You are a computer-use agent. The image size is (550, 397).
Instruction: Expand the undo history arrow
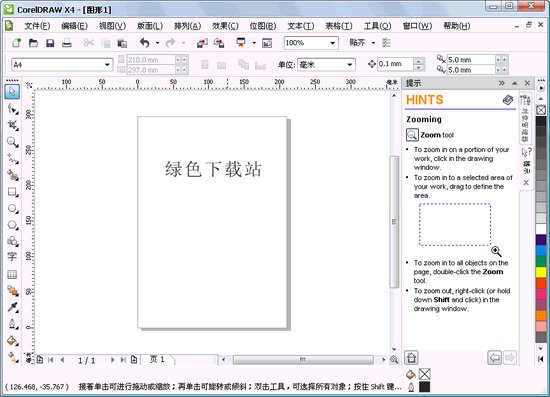pos(157,43)
